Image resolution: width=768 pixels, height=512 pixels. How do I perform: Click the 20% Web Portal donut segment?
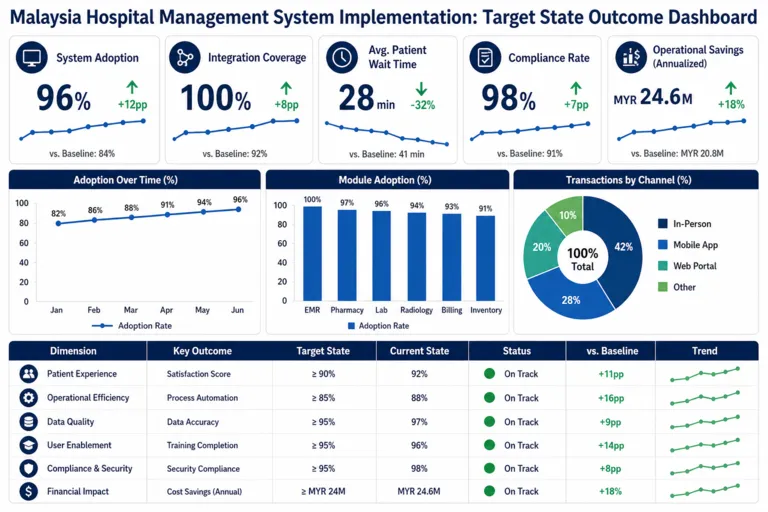point(541,246)
